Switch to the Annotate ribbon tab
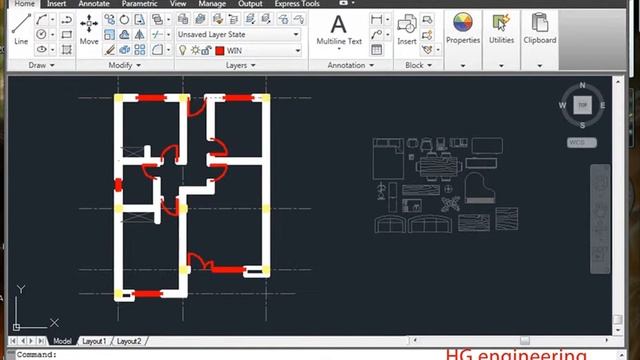This screenshot has height=360, width=640. [94, 4]
